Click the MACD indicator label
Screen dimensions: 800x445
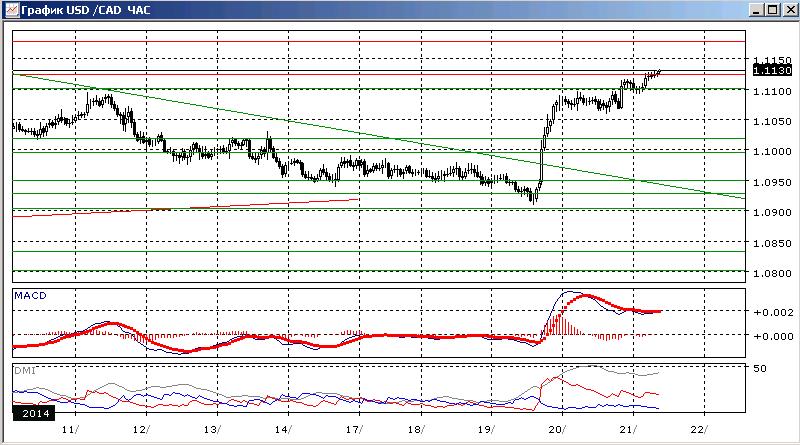30,295
